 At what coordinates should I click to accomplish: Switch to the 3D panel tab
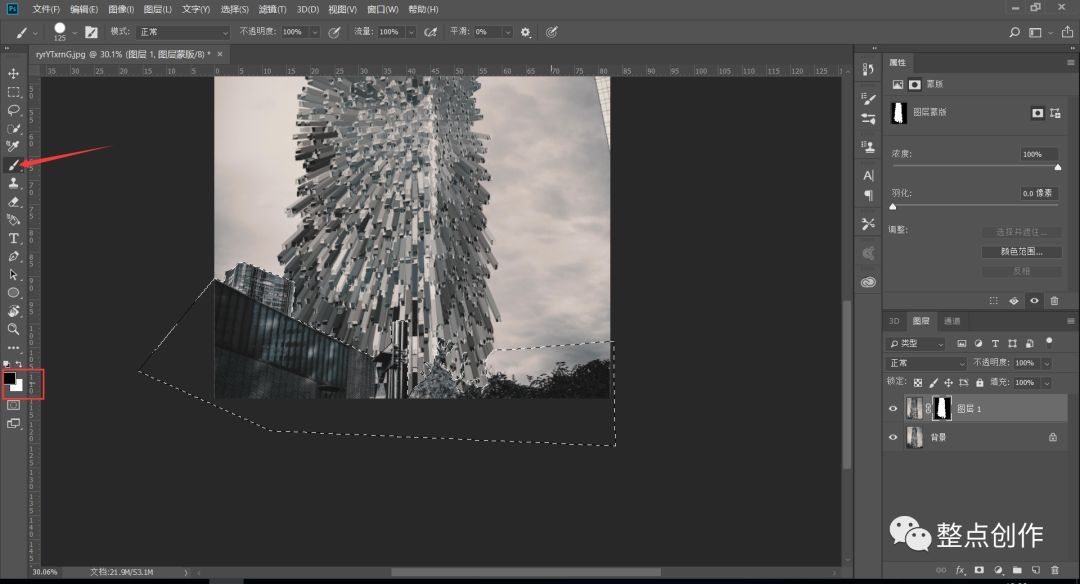[894, 321]
